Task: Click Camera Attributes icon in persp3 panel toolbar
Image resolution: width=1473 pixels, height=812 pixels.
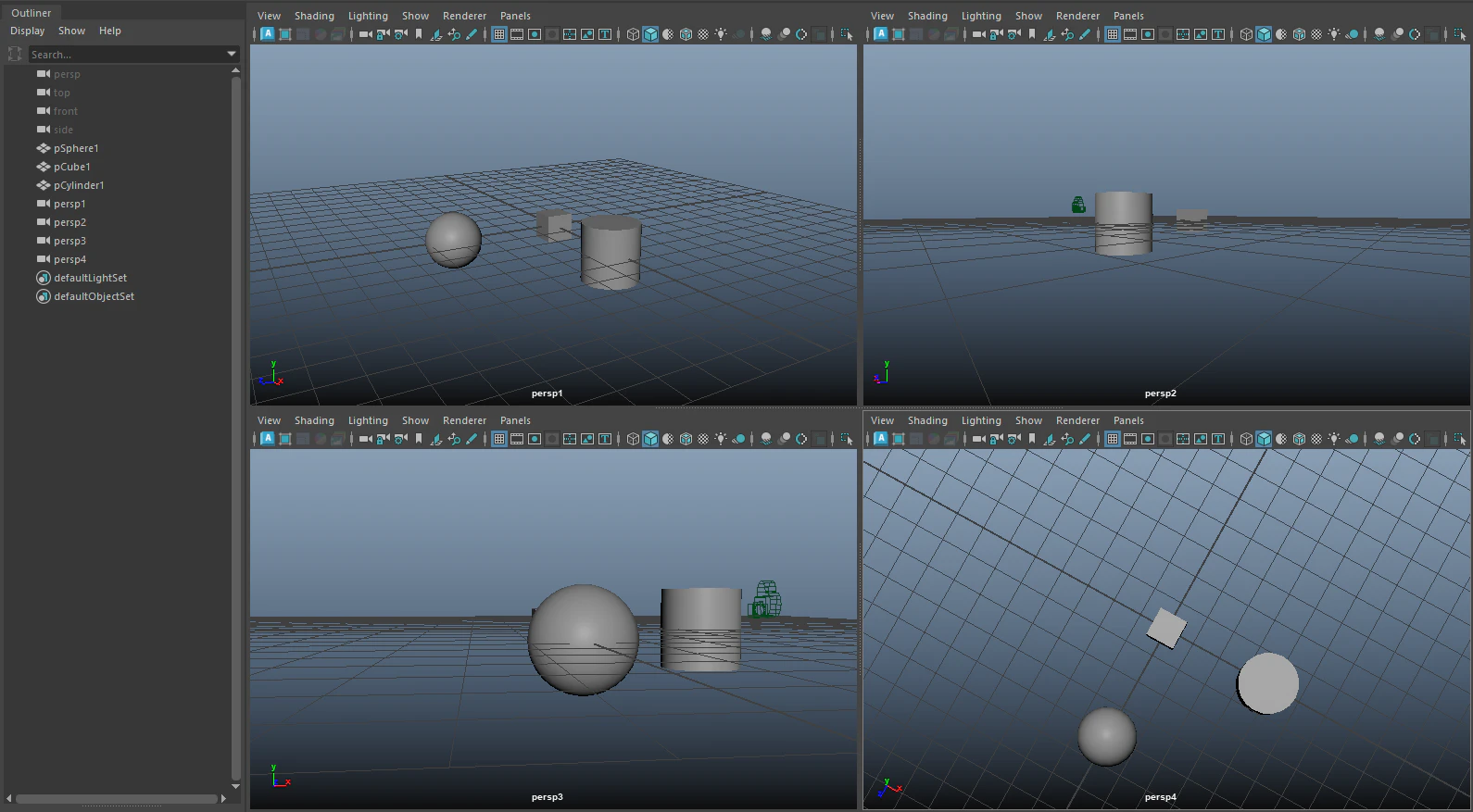Action: [x=400, y=439]
